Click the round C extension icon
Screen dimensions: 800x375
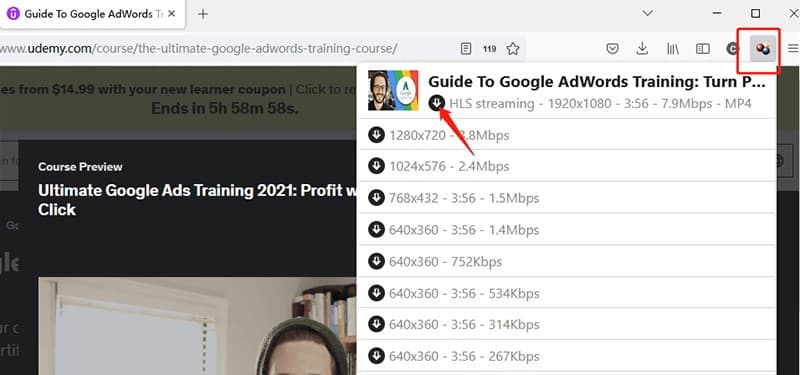tap(733, 49)
